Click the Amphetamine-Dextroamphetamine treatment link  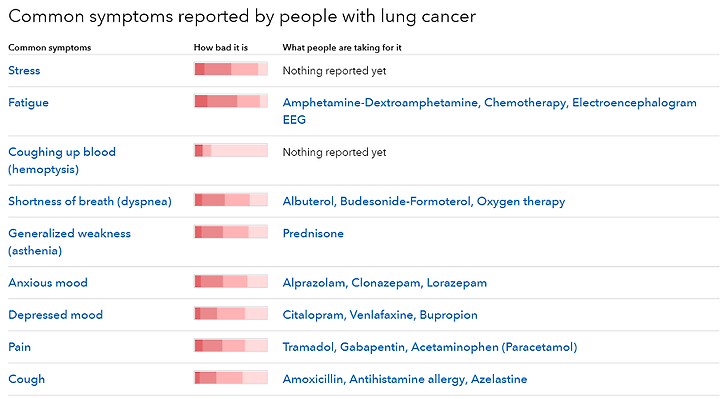380,102
